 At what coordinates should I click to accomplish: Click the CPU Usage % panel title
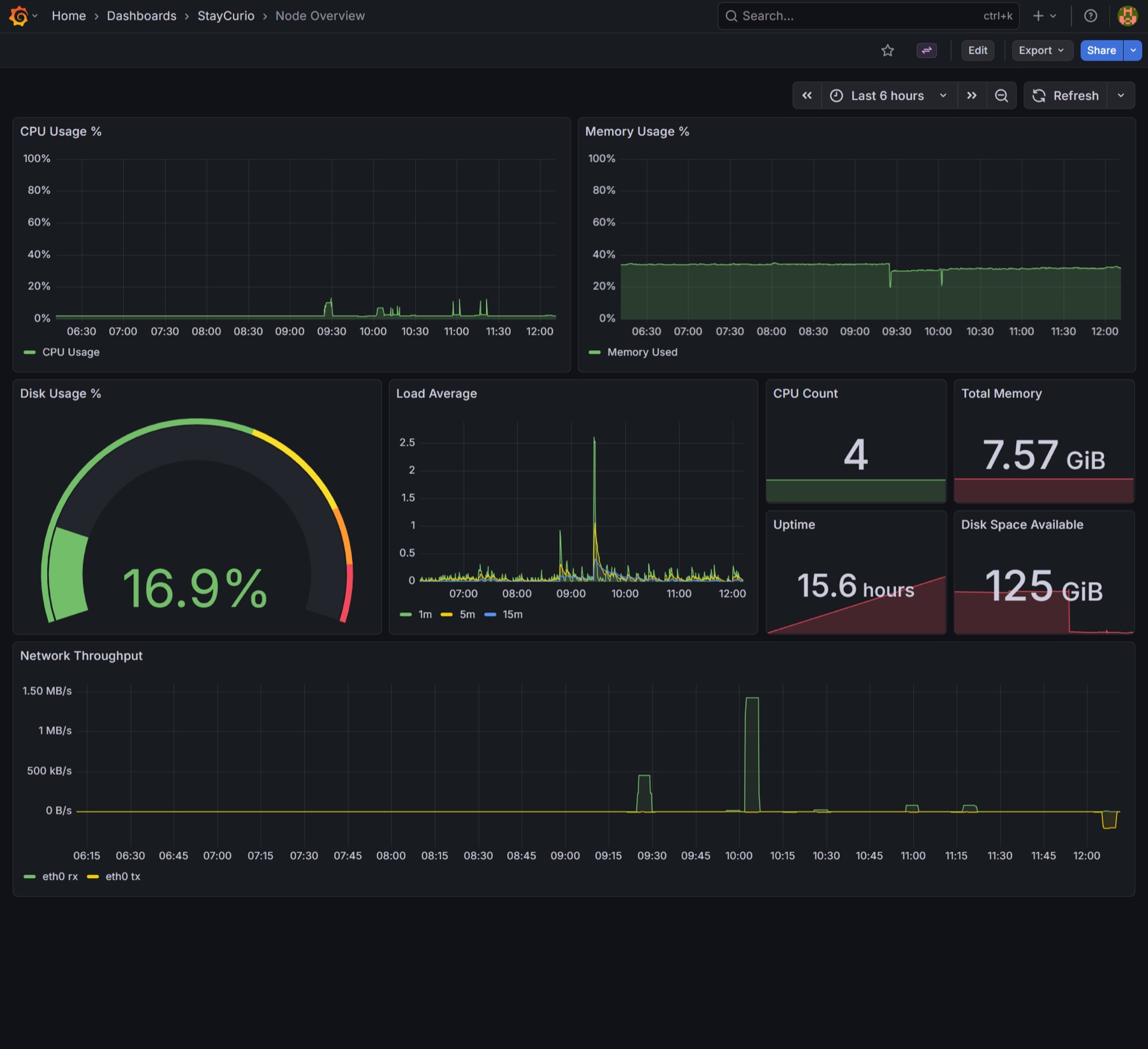point(61,131)
